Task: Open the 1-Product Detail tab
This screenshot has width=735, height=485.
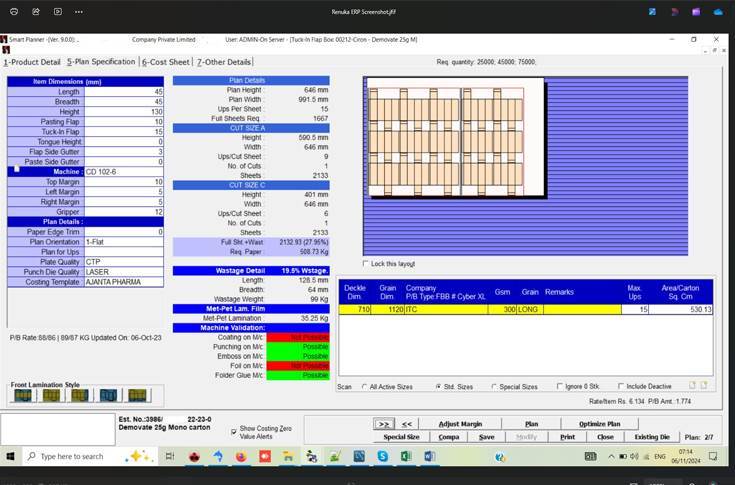Action: 32,62
